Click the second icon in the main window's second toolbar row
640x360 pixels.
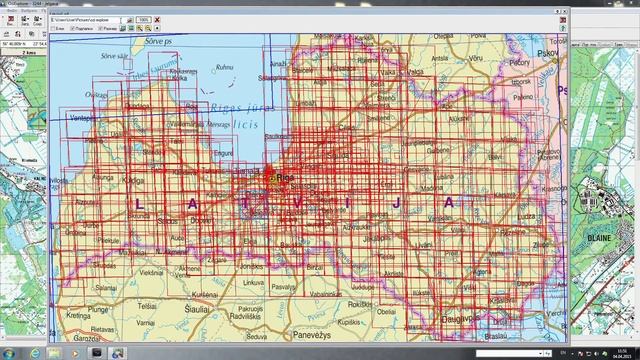coord(18,34)
